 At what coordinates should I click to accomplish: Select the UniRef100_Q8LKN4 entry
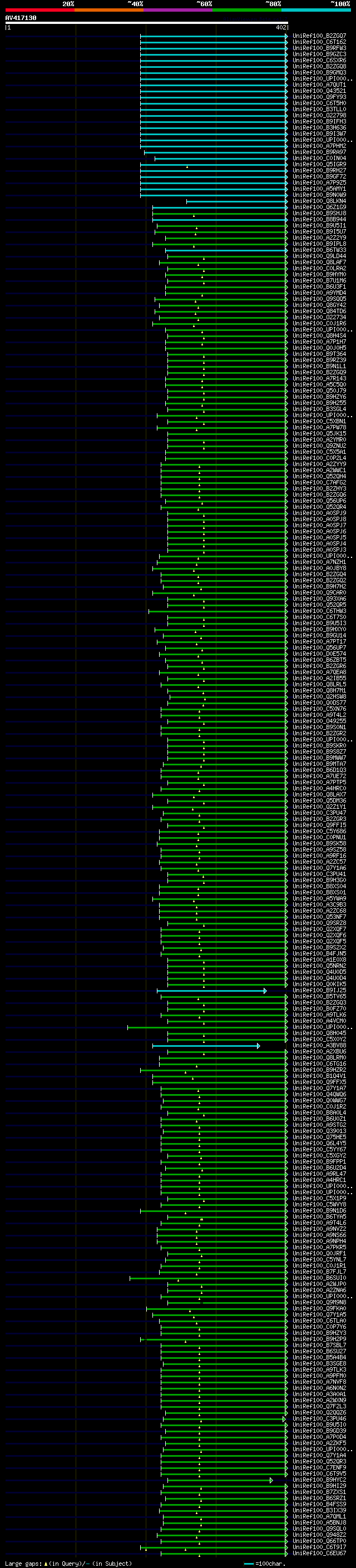pos(319,201)
